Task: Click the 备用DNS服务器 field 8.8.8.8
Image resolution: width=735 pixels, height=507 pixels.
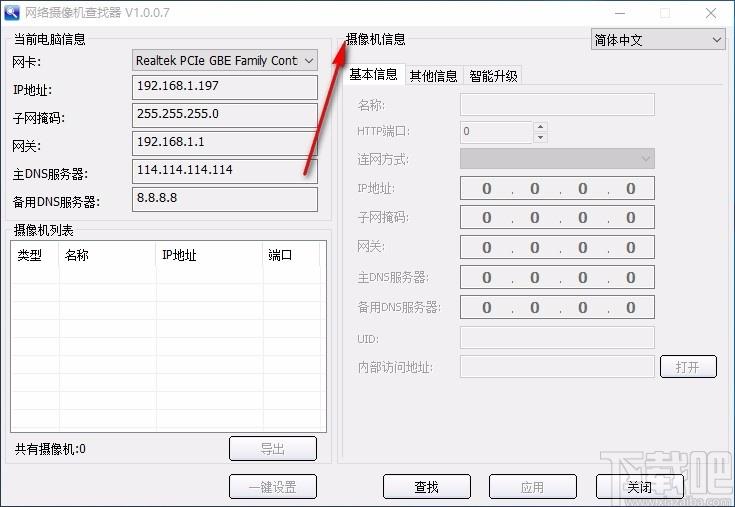Action: point(225,199)
